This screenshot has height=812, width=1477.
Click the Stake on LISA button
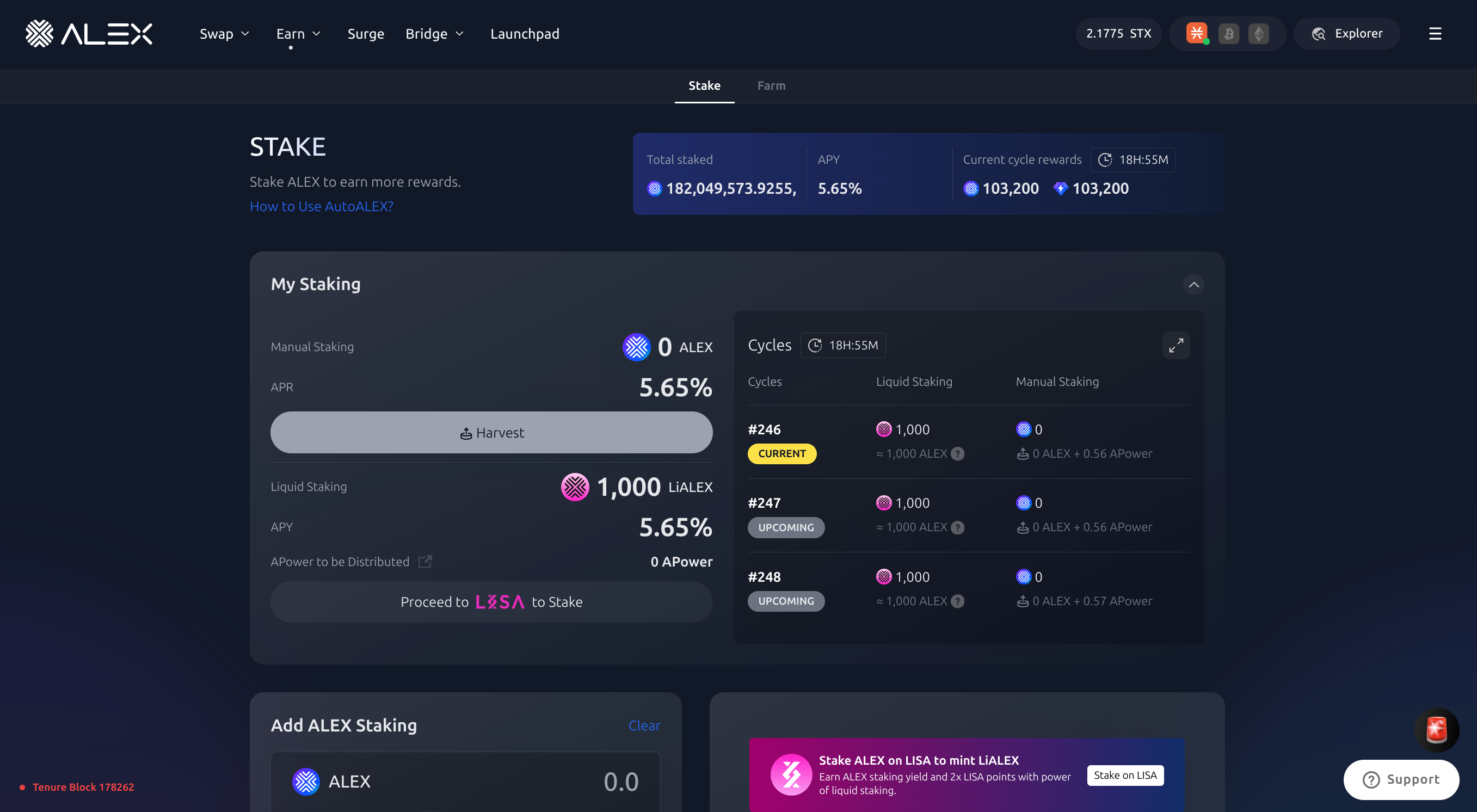1124,775
